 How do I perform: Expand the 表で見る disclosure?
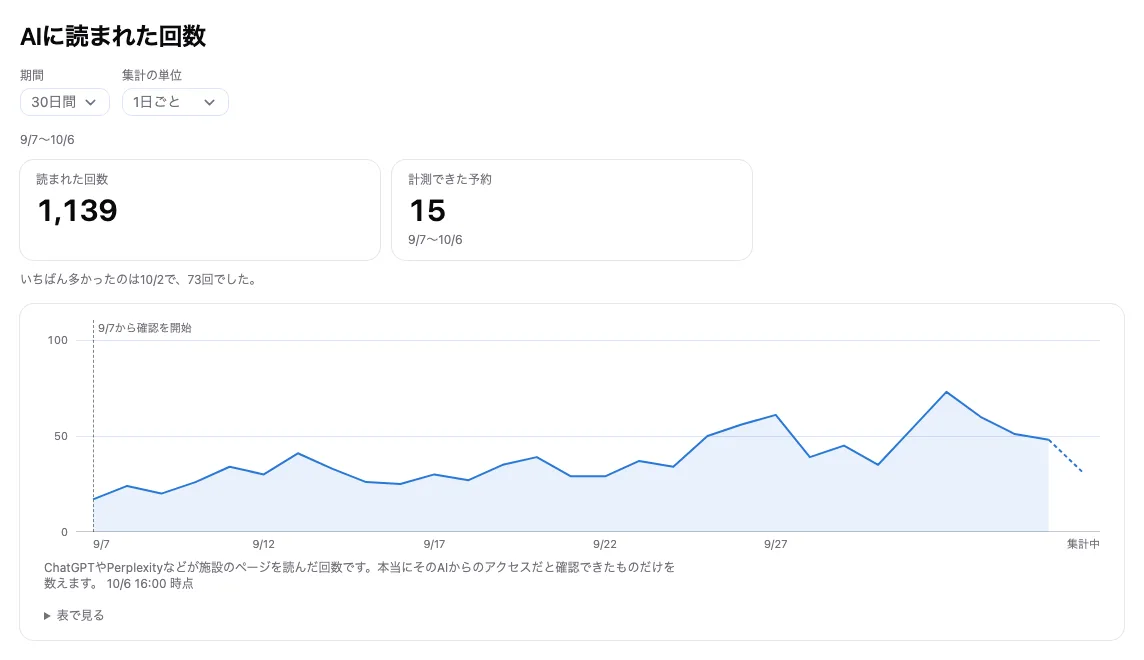click(74, 616)
